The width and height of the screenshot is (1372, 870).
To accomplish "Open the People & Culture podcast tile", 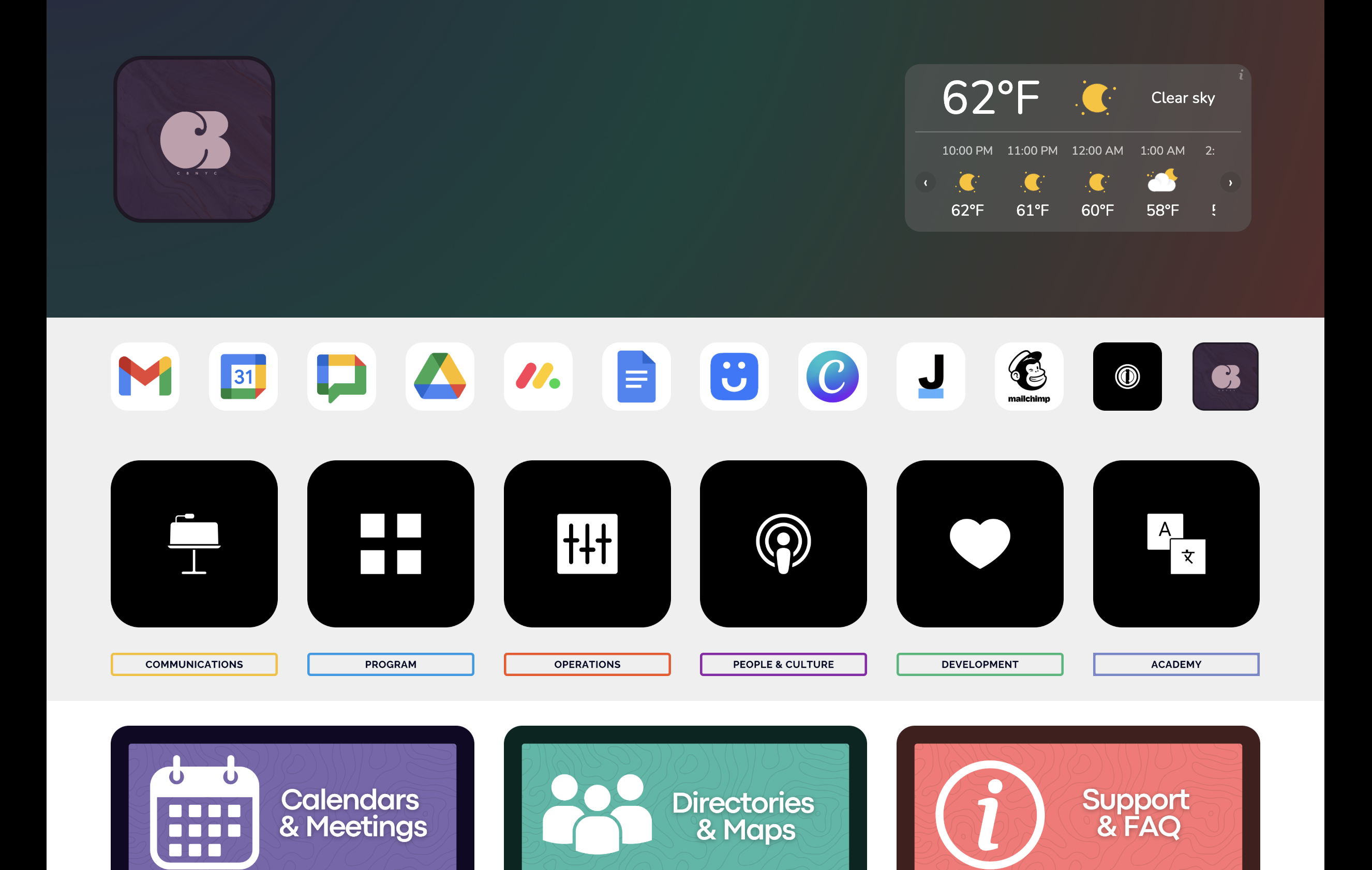I will coord(783,543).
